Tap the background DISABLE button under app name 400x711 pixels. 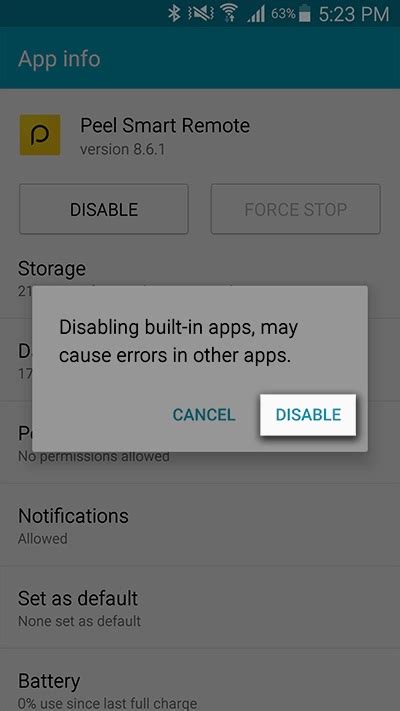click(104, 209)
